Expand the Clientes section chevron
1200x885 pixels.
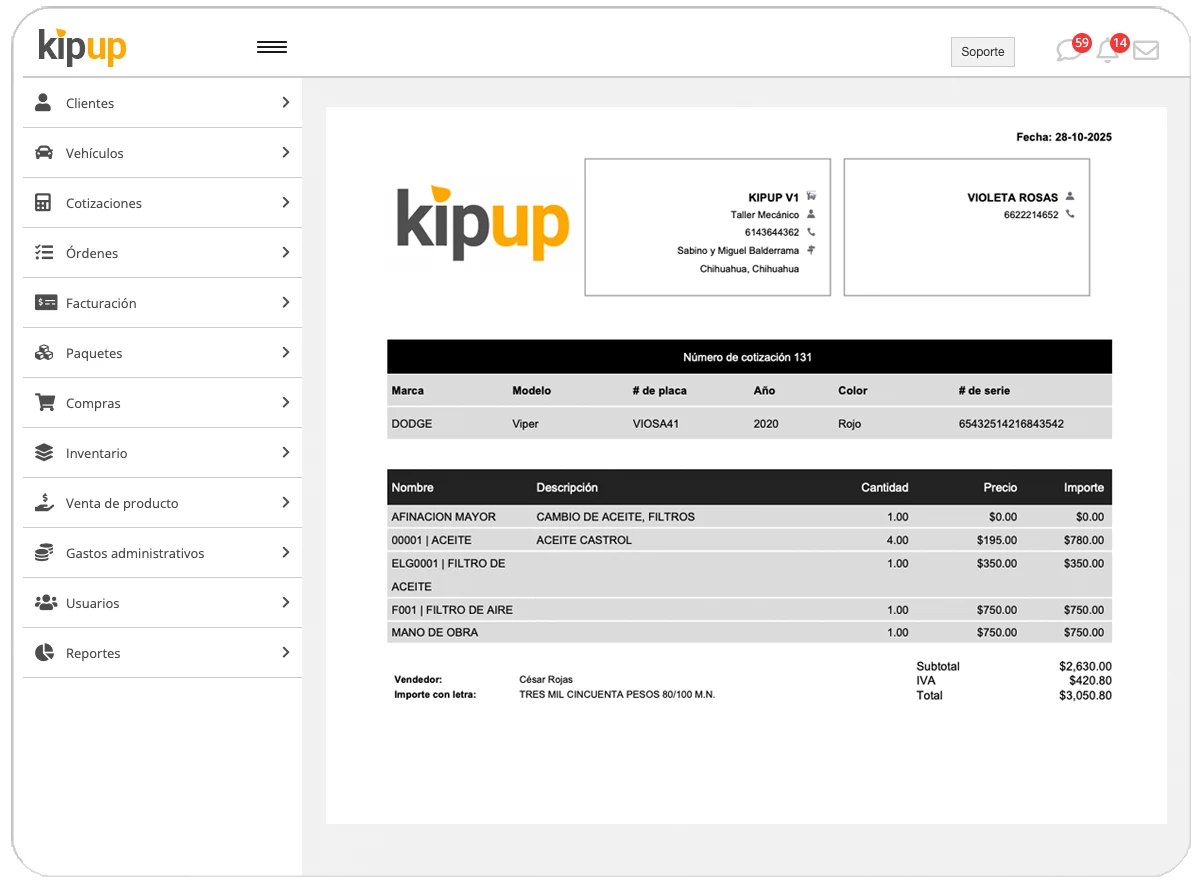(x=286, y=102)
